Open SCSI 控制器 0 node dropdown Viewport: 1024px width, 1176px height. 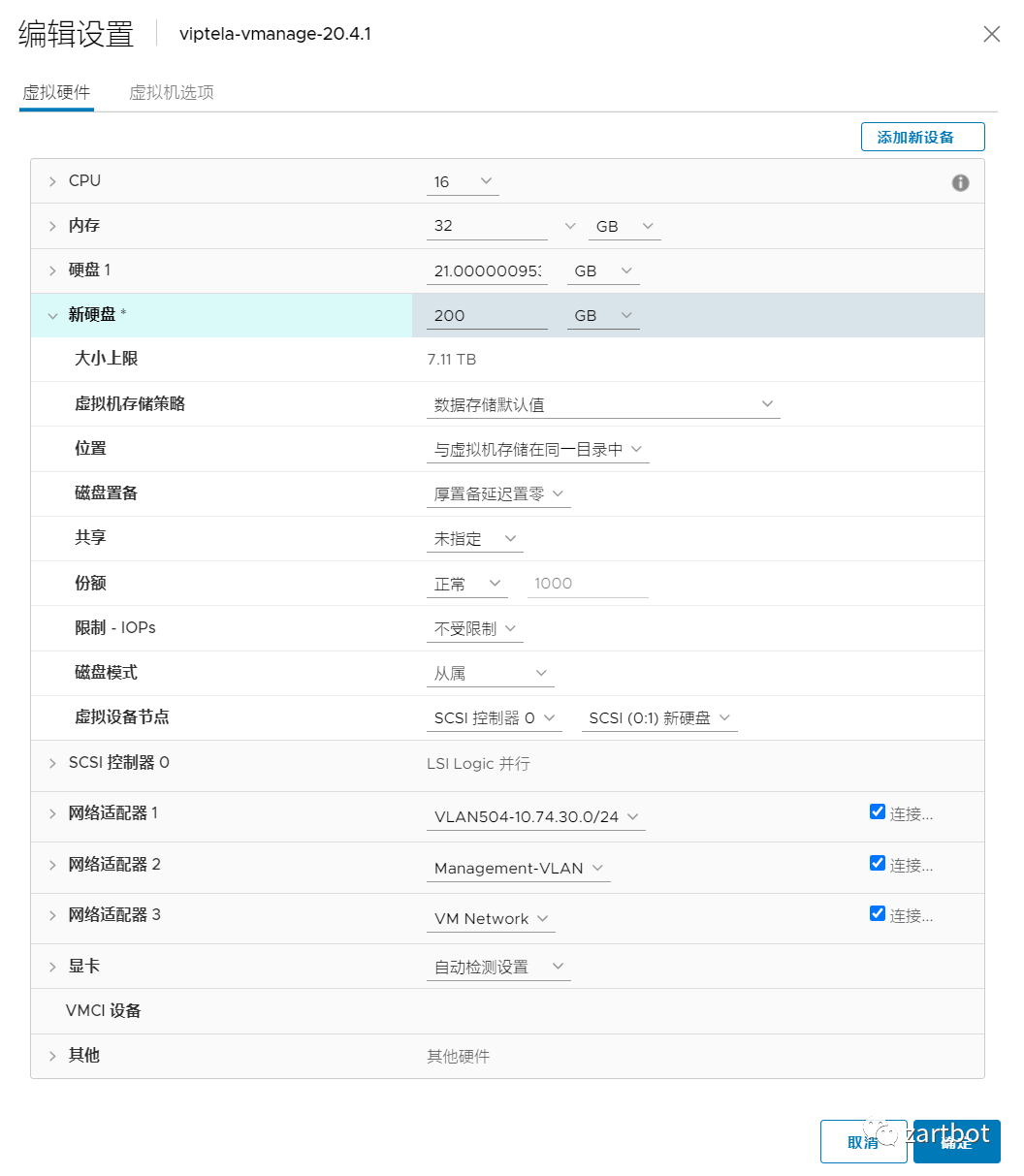pos(495,718)
